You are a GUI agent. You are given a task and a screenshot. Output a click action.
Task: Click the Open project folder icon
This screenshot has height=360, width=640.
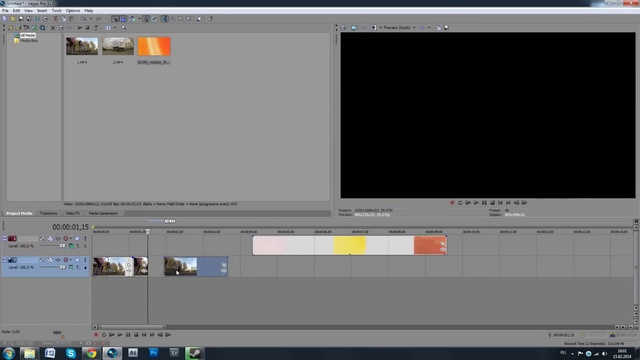[13, 19]
